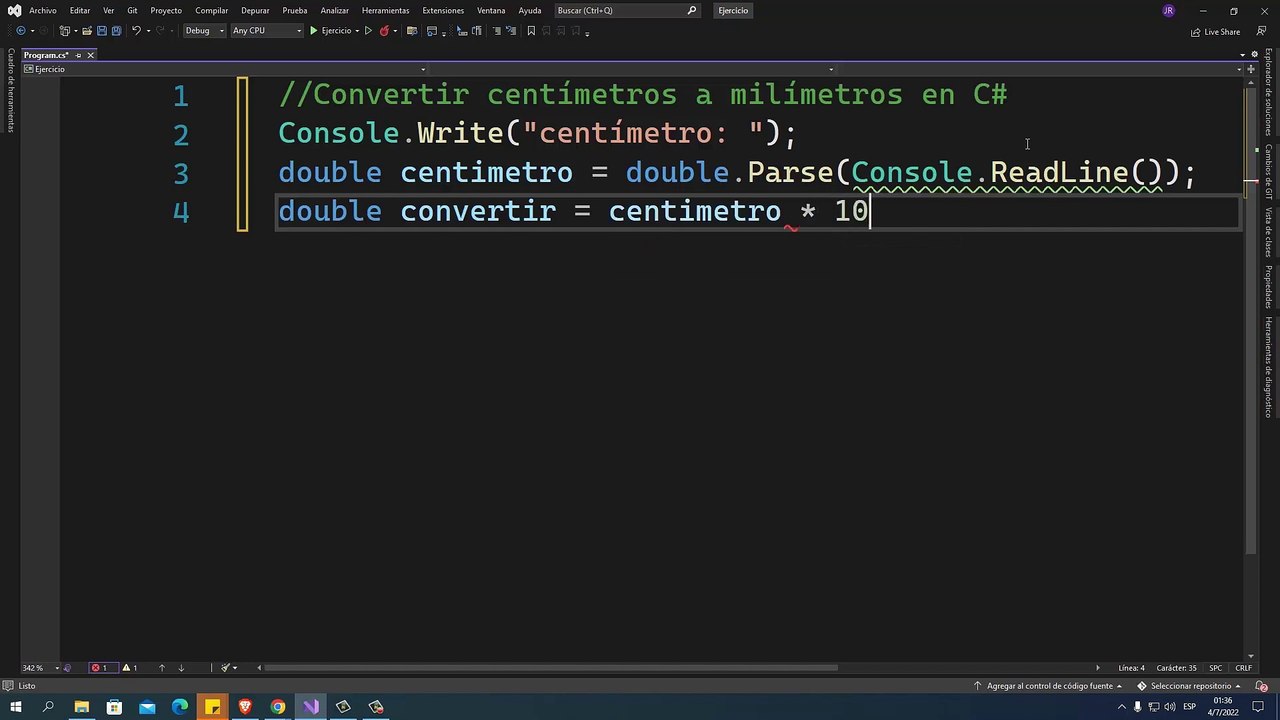Expand the code cleanup dropdown arrow
This screenshot has width=1280, height=720.
pos(235,668)
